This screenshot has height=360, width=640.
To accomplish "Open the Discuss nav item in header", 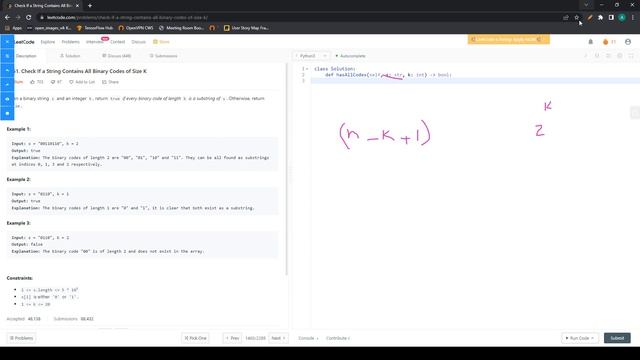I will point(138,42).
